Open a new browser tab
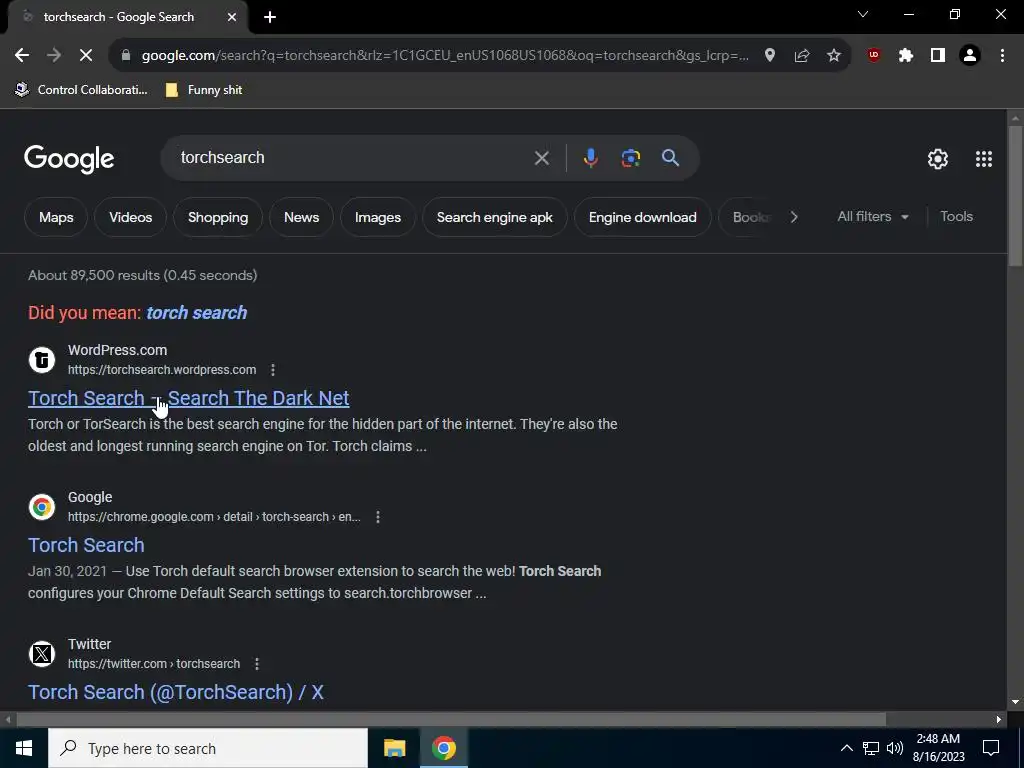 (x=270, y=17)
